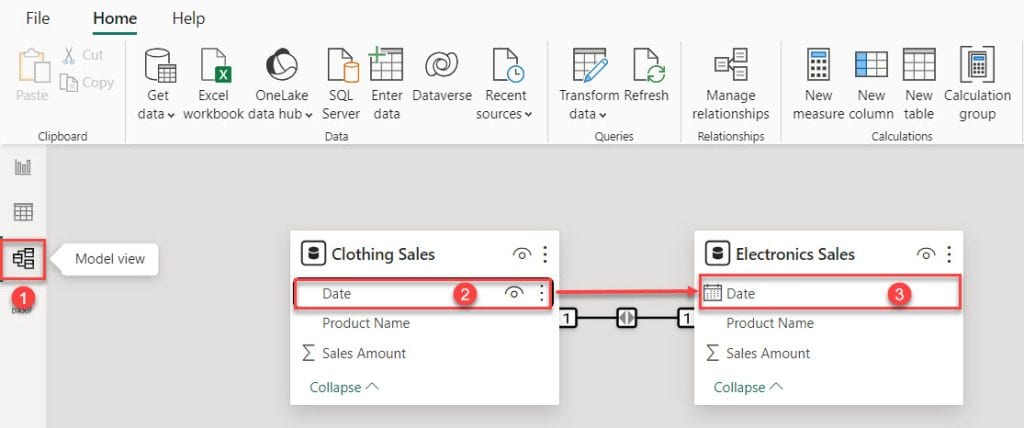Screen dimensions: 1024x428
Task: Create a New table
Action: [919, 84]
